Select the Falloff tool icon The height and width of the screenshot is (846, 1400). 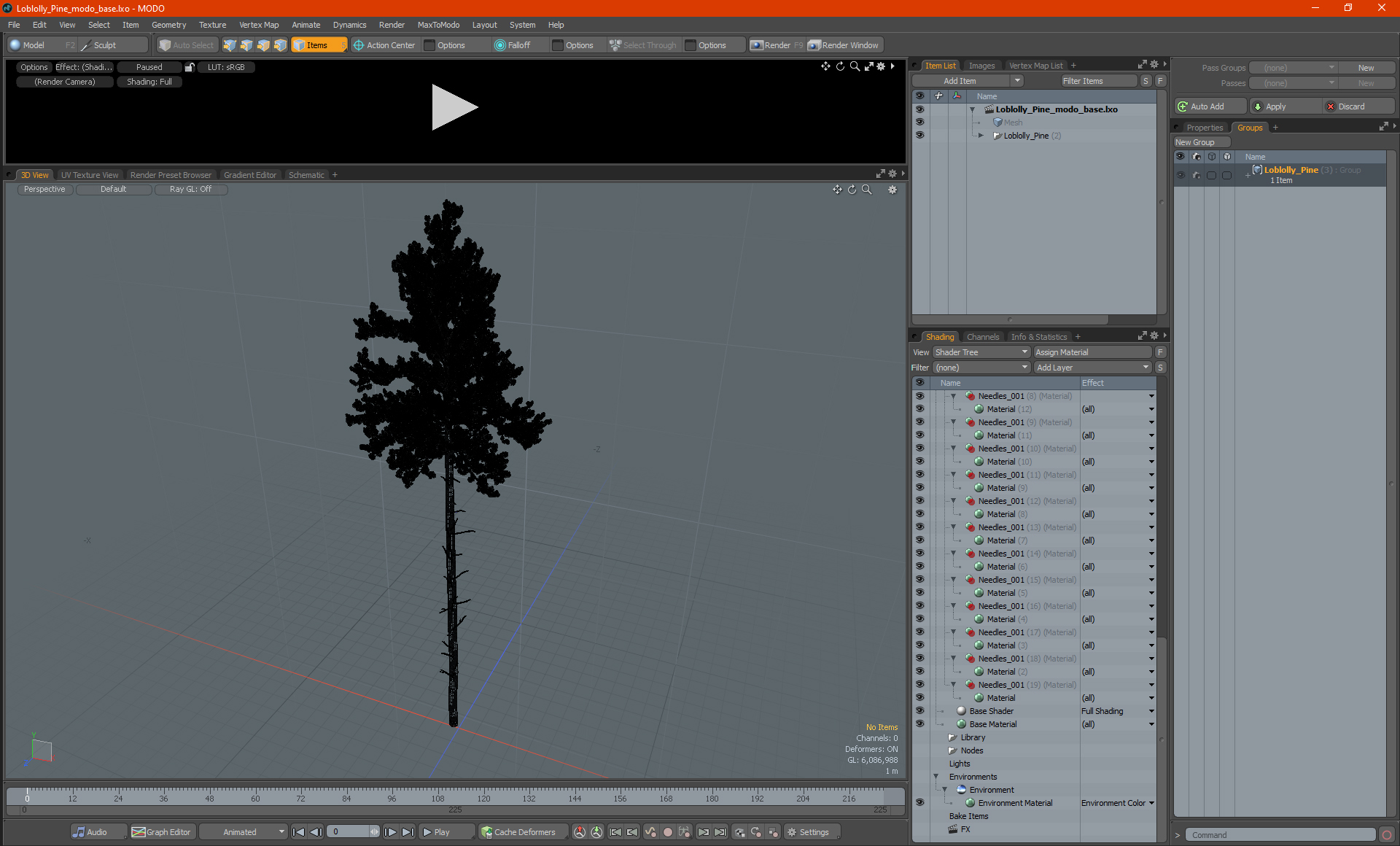click(x=501, y=45)
